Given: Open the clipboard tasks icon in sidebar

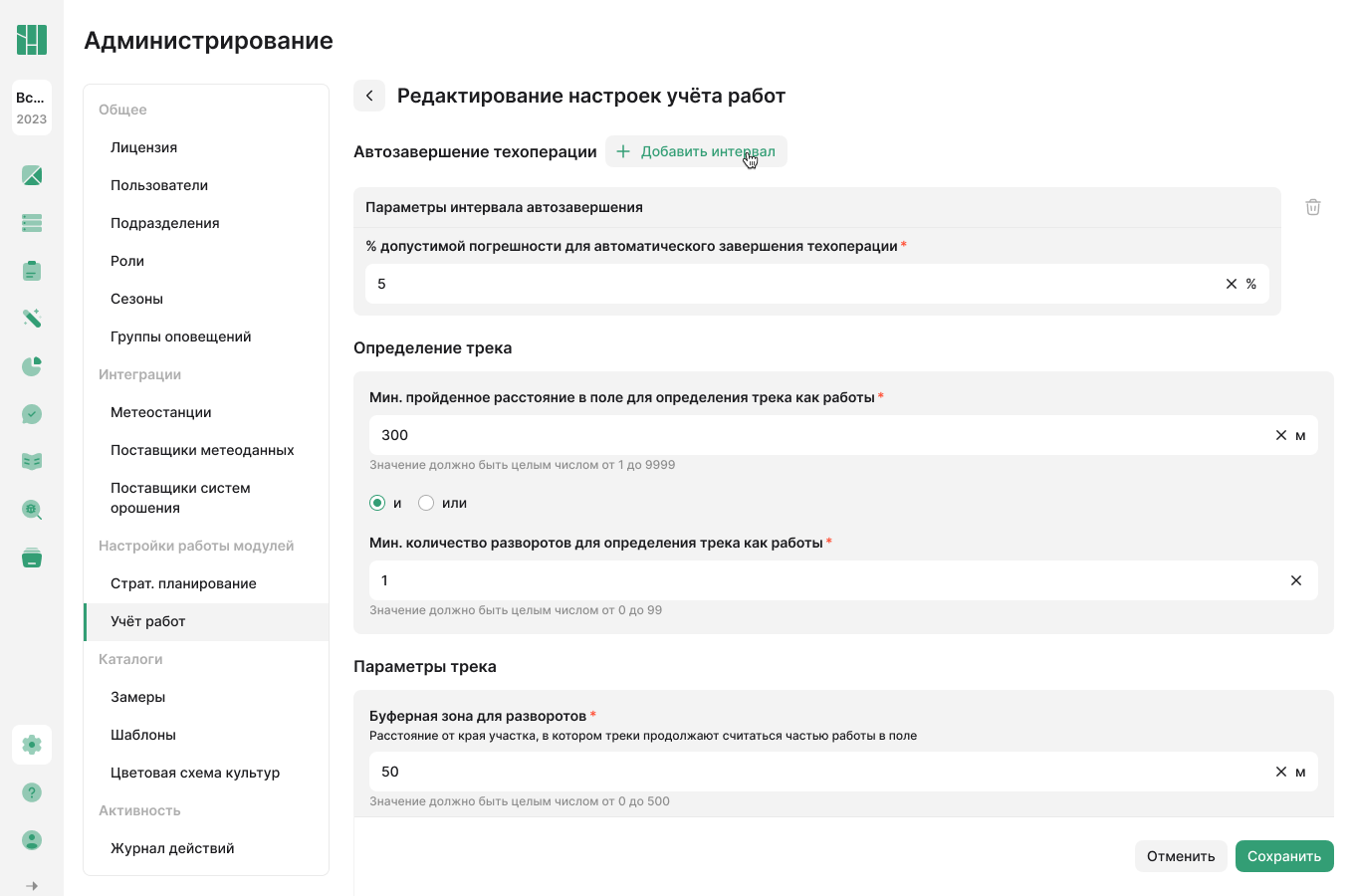Looking at the screenshot, I should click(x=32, y=271).
